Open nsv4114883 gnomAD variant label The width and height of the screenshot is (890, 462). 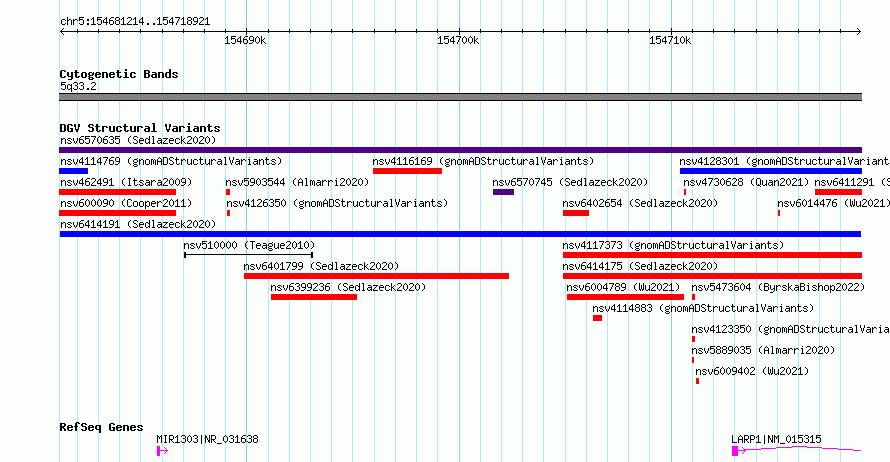click(703, 308)
